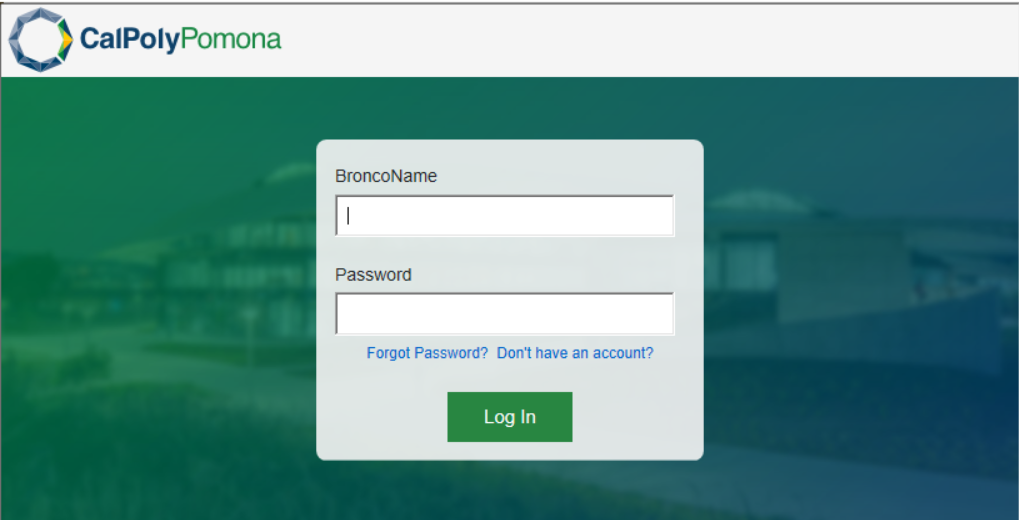Click the Cal Poly Pomona octagon logo
Image resolution: width=1019 pixels, height=520 pixels.
tap(41, 40)
